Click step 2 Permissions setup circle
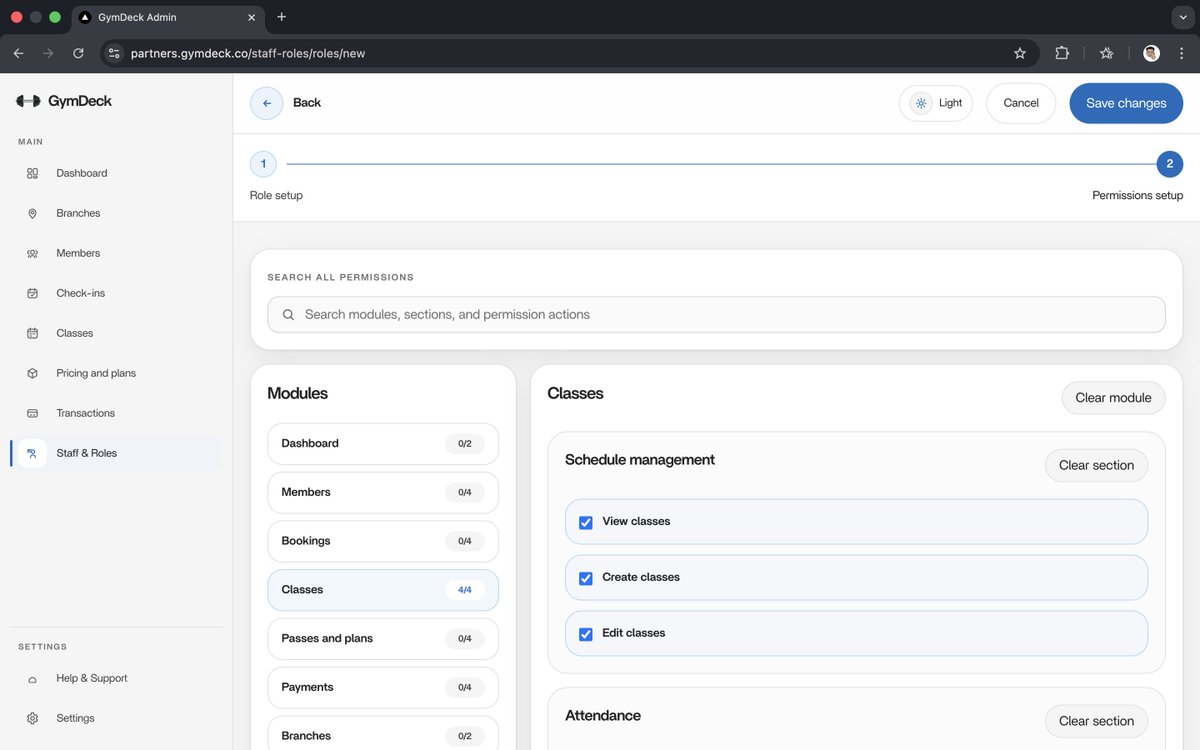1200x750 pixels. 1169,164
